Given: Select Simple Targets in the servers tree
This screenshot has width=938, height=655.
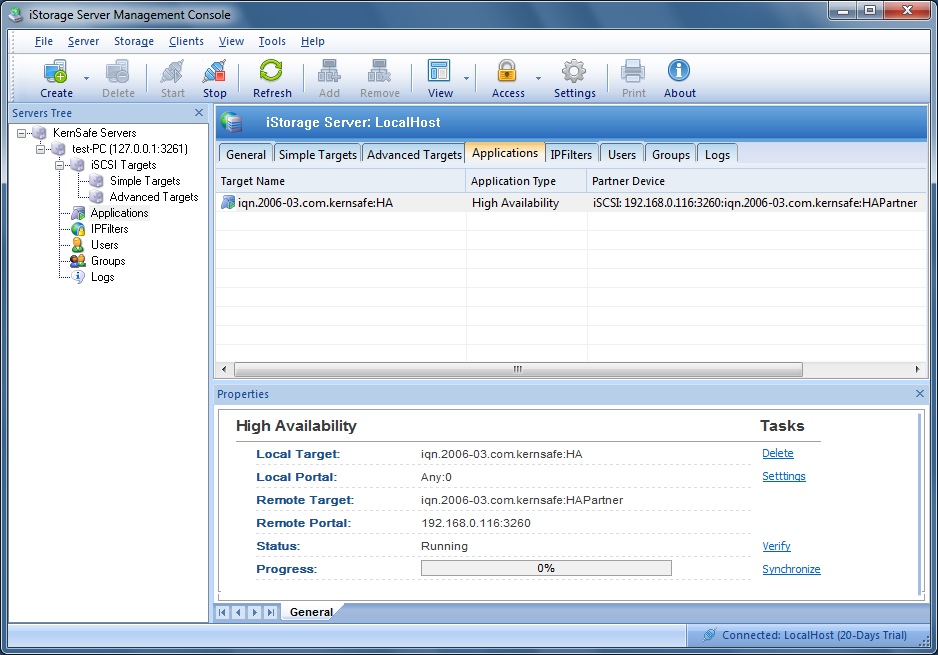Looking at the screenshot, I should point(145,181).
